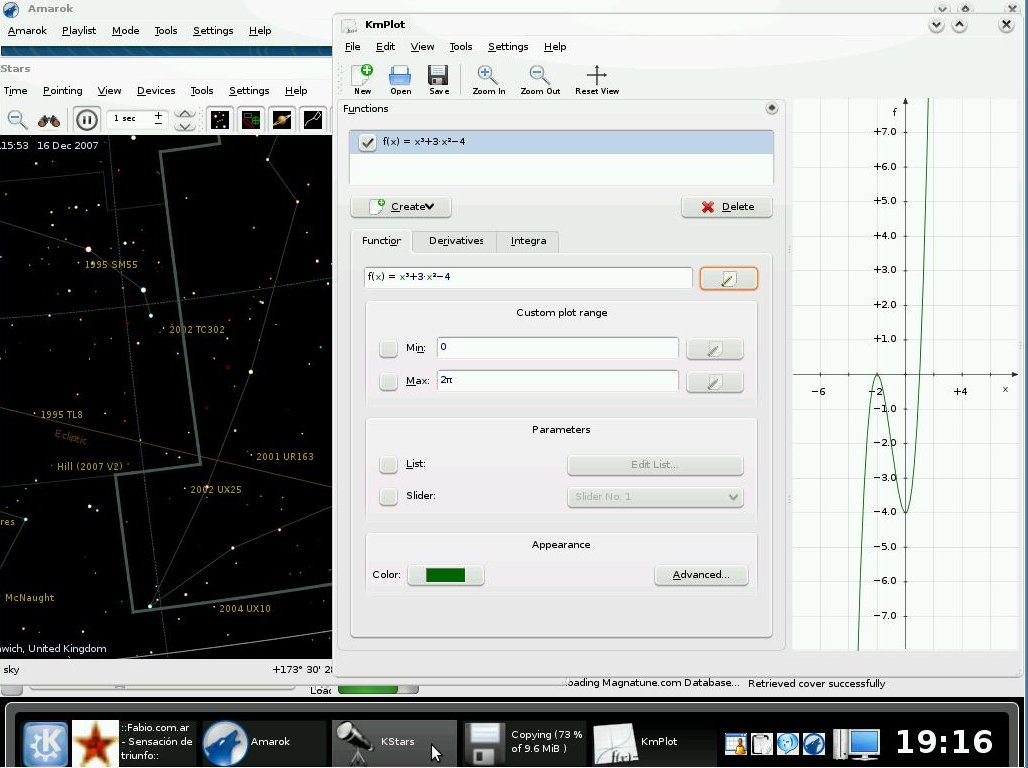
Task: Click the 19:16 clock in the panel
Action: (944, 742)
